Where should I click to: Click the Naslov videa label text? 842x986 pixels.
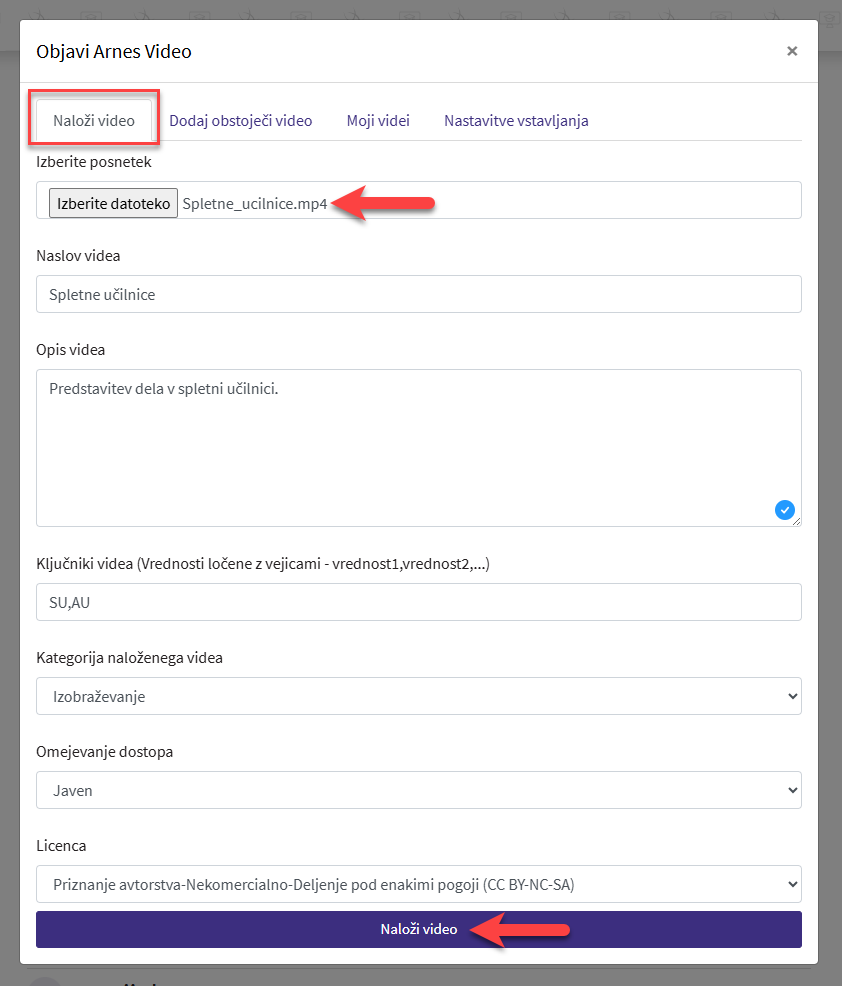point(78,255)
